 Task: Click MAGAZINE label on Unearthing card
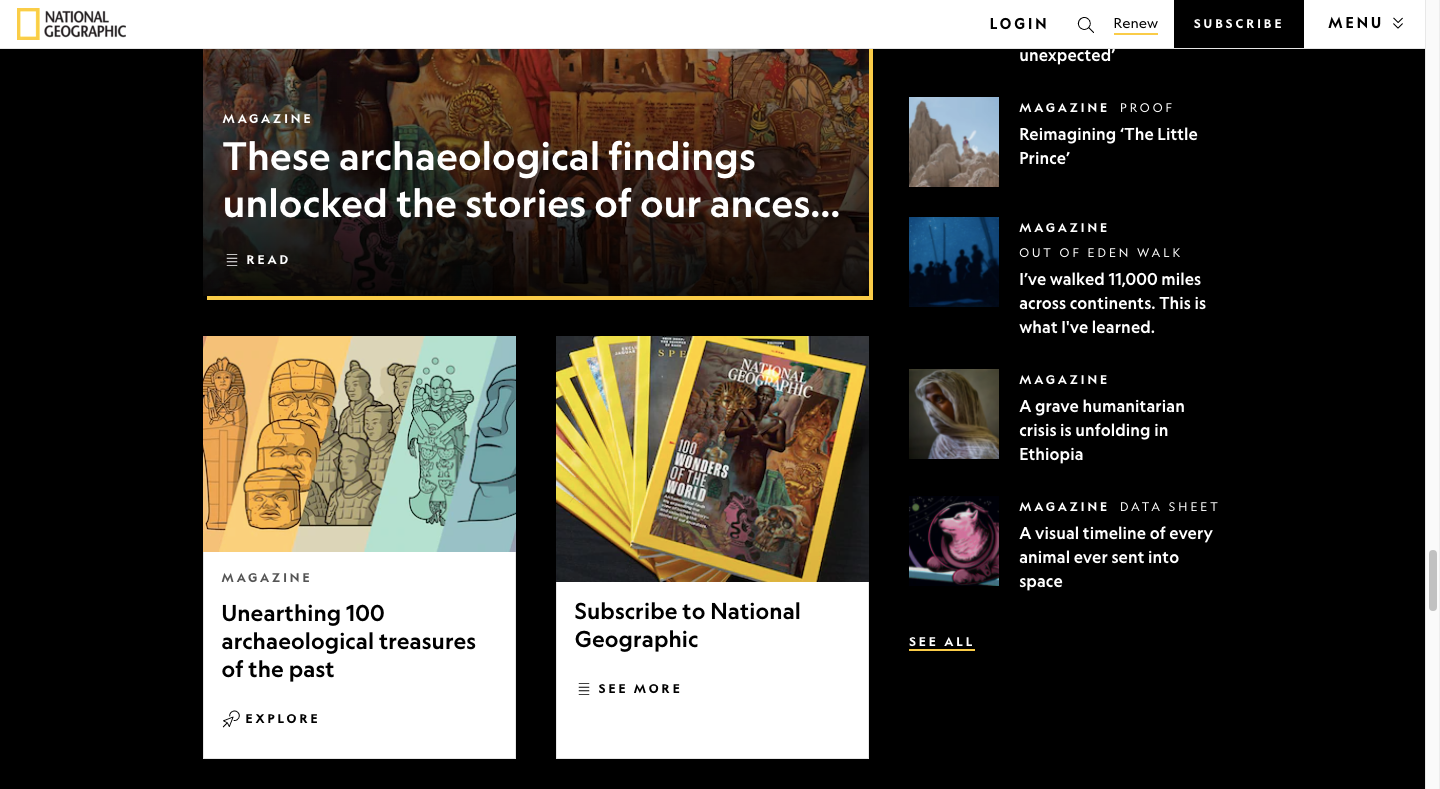click(266, 578)
